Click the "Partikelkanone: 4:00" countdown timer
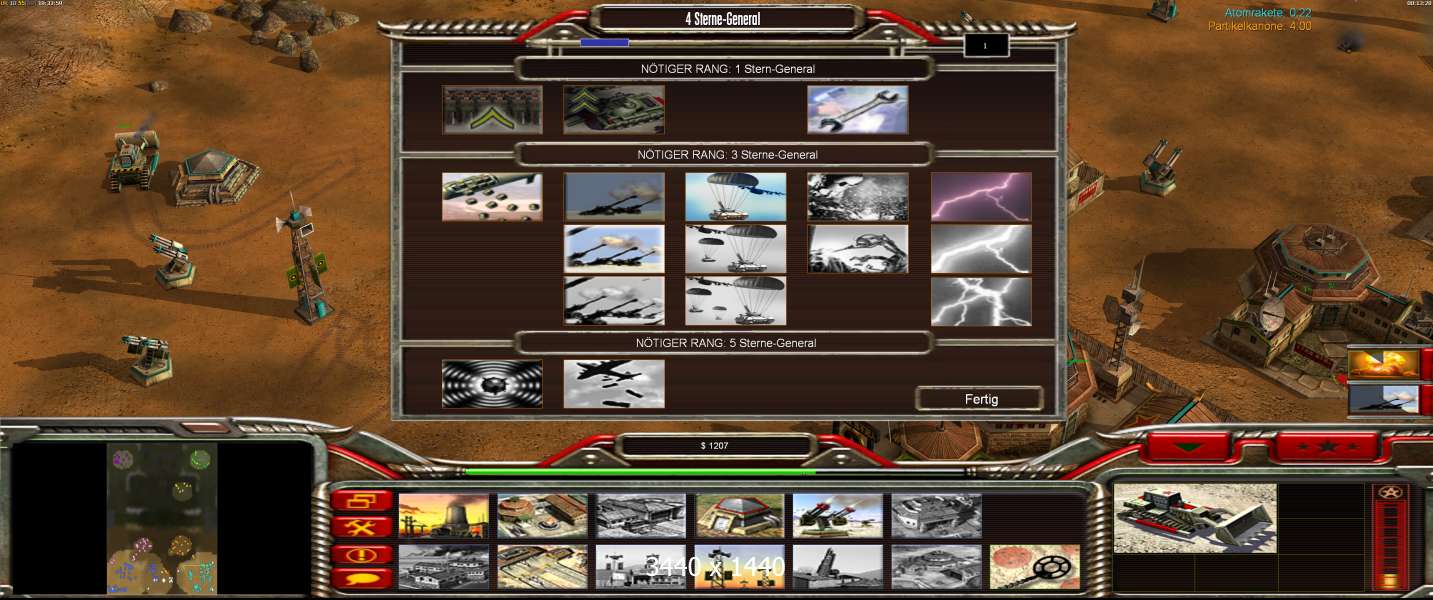 coord(1259,26)
